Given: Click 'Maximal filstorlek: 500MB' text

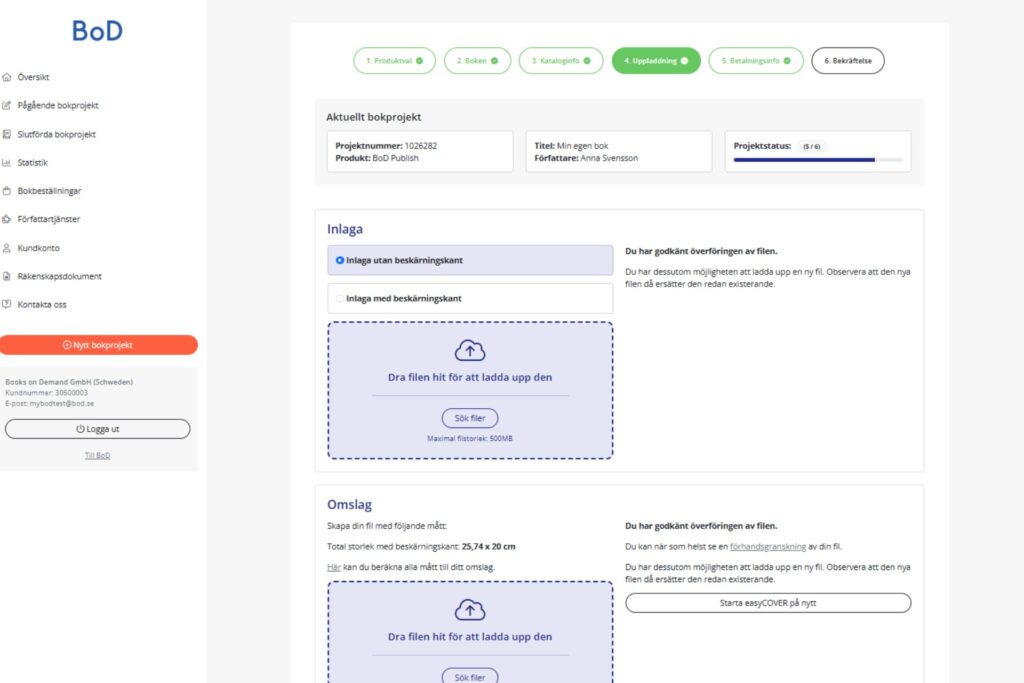Looking at the screenshot, I should pos(470,438).
